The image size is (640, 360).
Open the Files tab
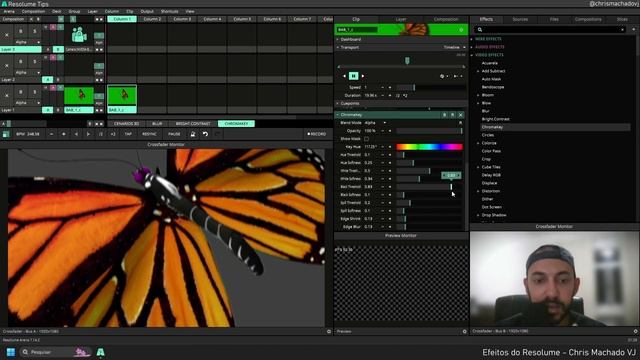click(554, 19)
